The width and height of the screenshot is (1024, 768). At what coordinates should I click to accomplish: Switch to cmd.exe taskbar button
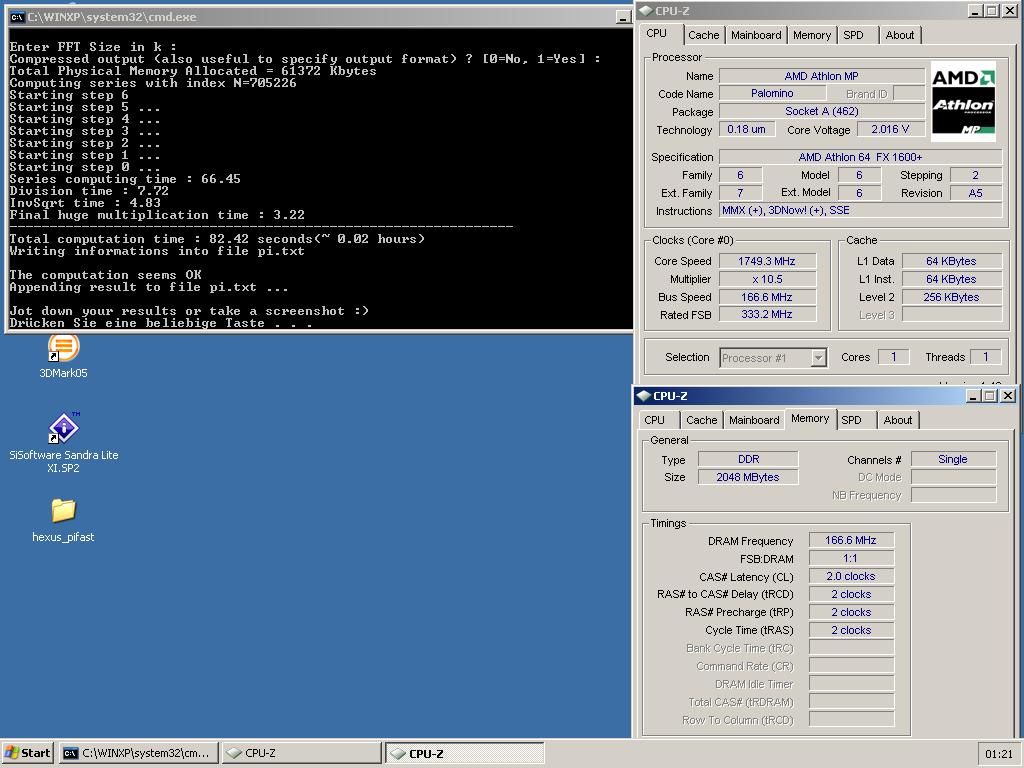tap(138, 753)
